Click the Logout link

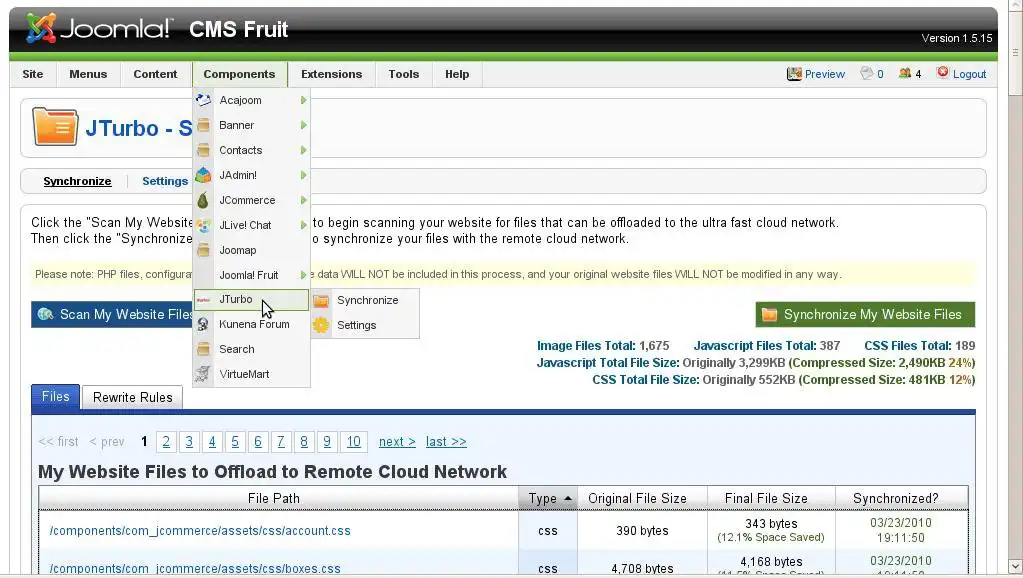(x=969, y=74)
